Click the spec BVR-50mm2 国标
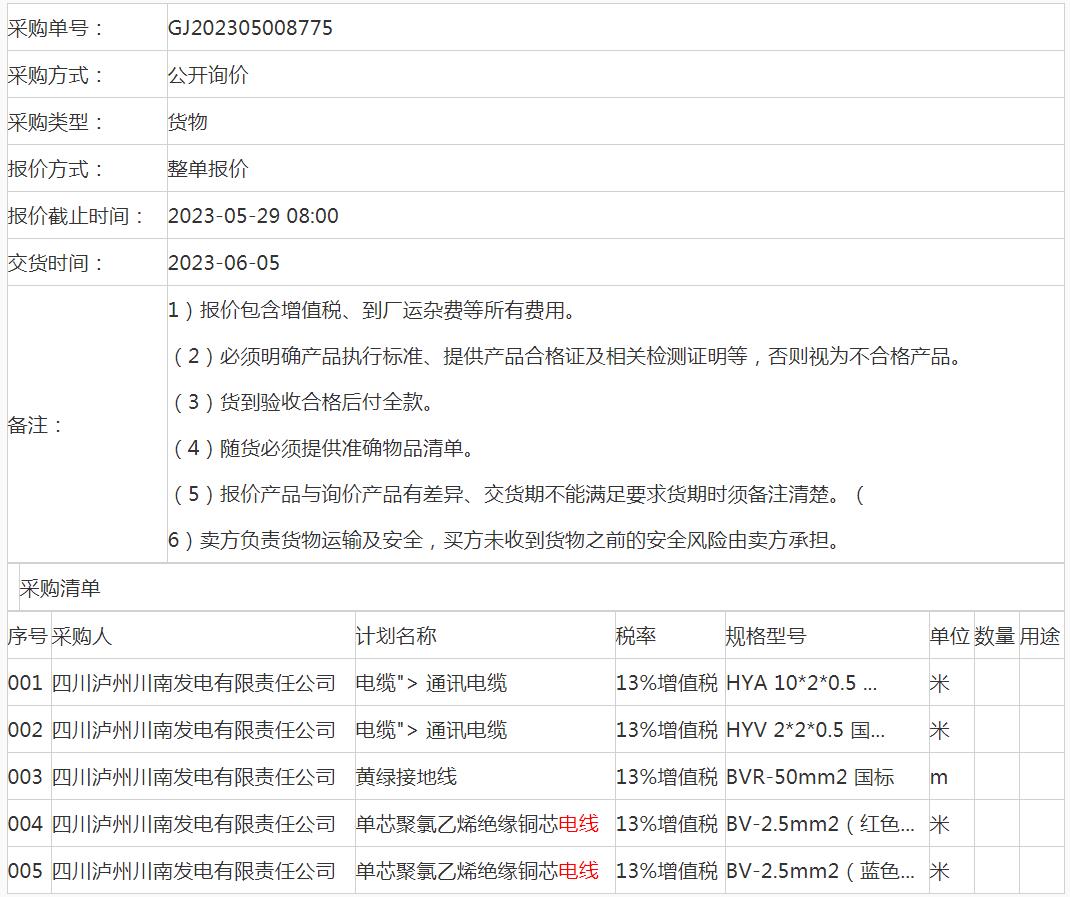Screen dimensions: 1070x897 [810, 777]
